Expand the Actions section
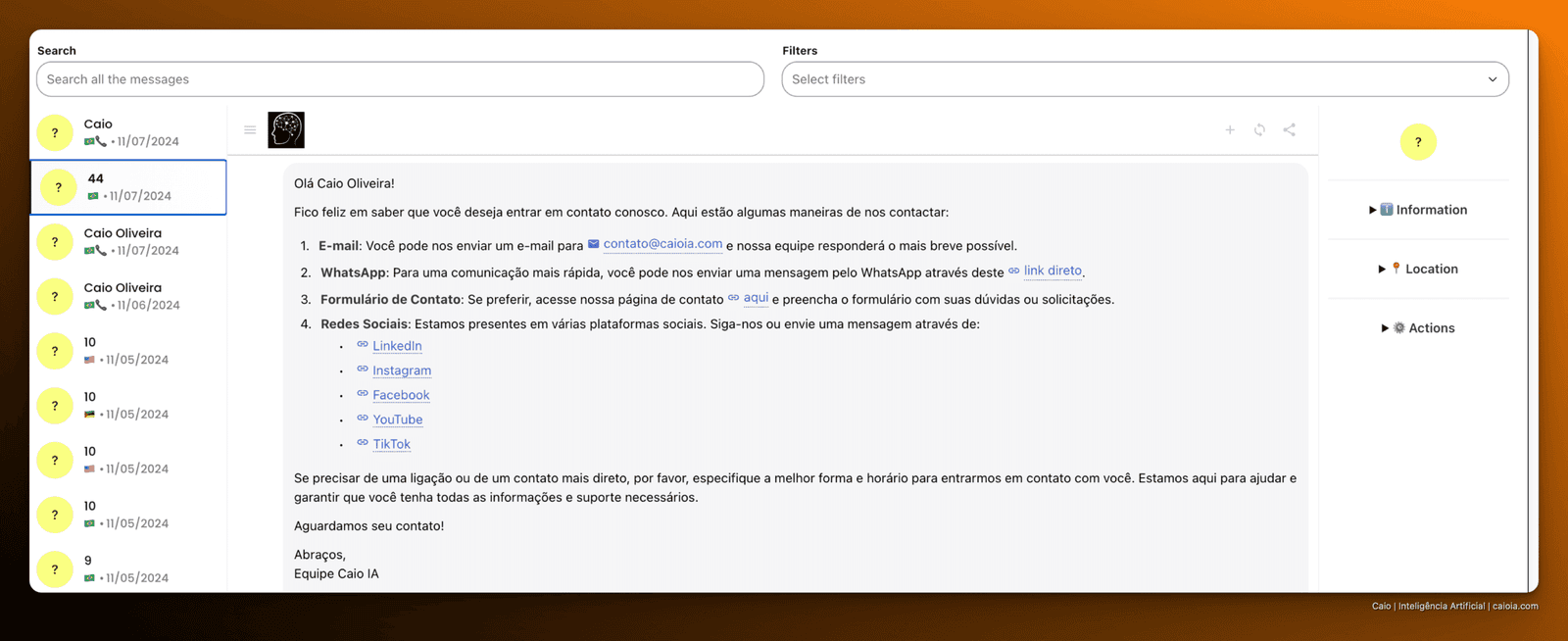Image resolution: width=1568 pixels, height=641 pixels. click(1418, 328)
